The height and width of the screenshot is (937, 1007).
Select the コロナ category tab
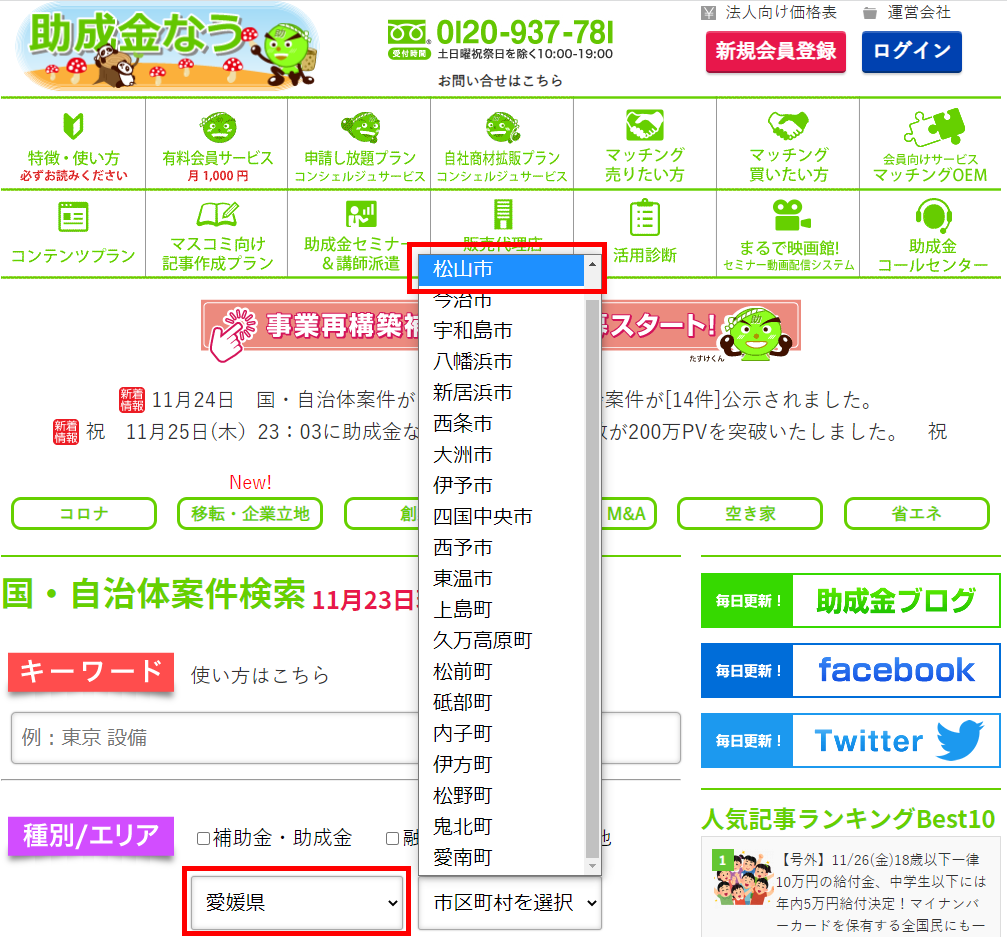84,514
